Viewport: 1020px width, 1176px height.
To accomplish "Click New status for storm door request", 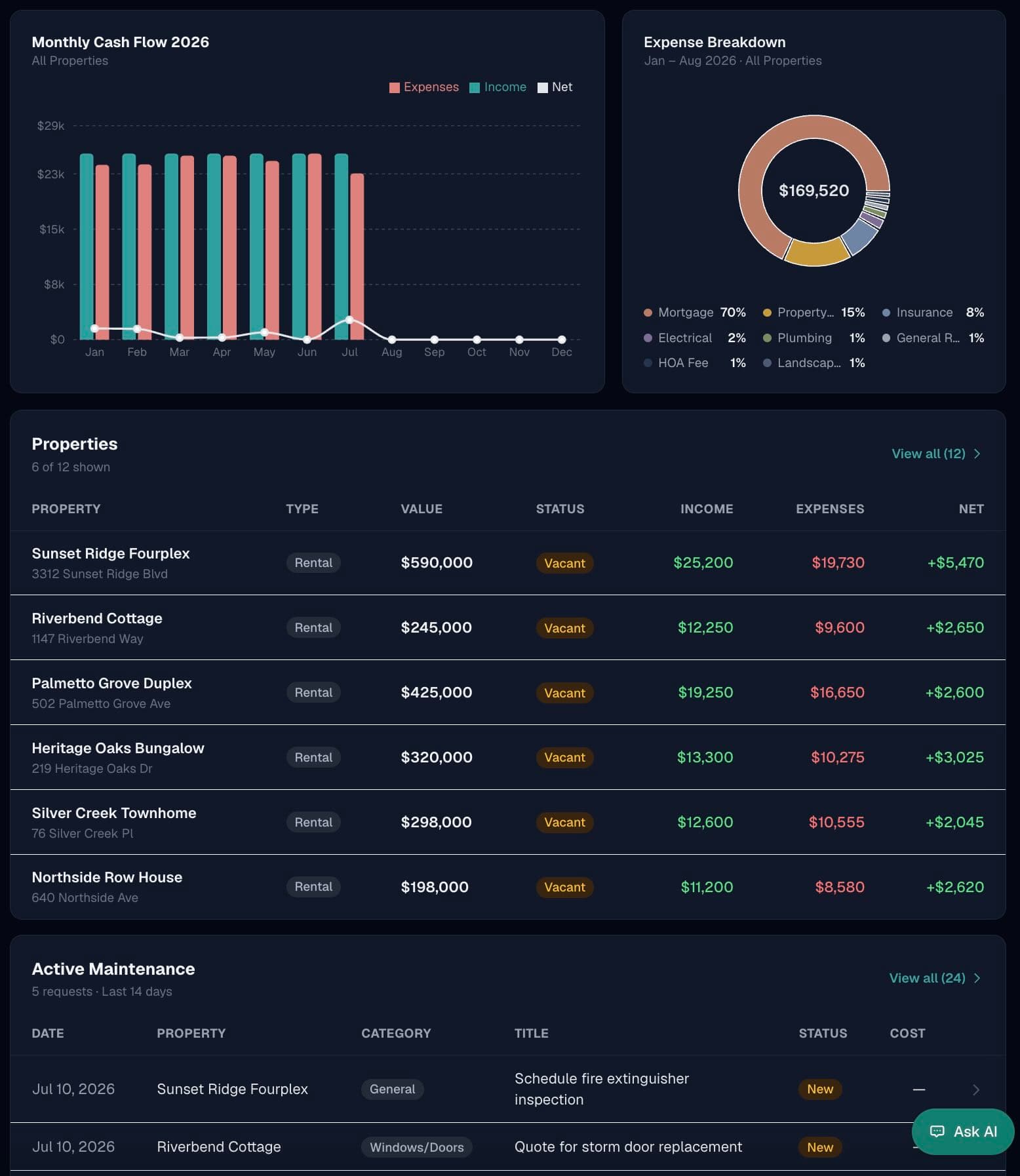I will coord(820,1147).
